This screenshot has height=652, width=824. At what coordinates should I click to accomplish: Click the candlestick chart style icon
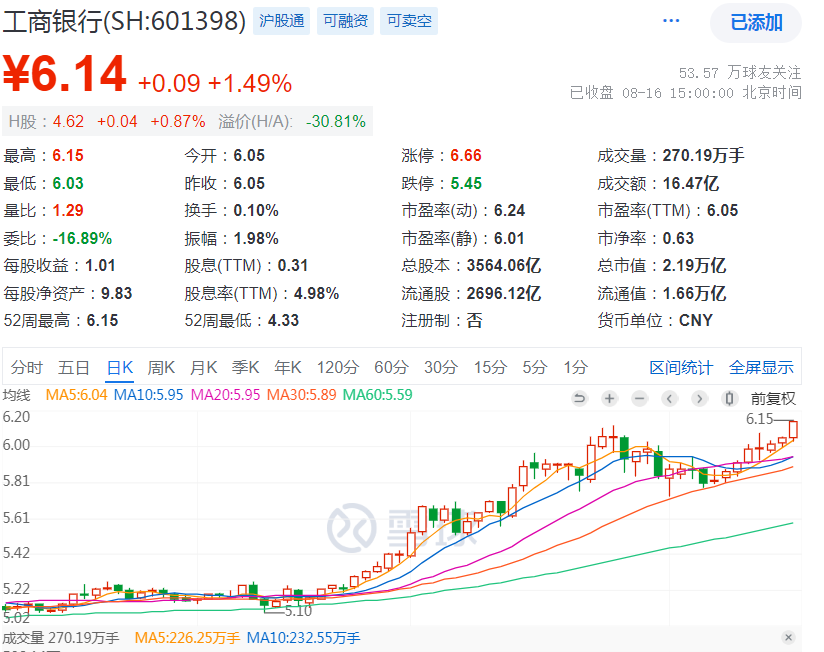729,399
